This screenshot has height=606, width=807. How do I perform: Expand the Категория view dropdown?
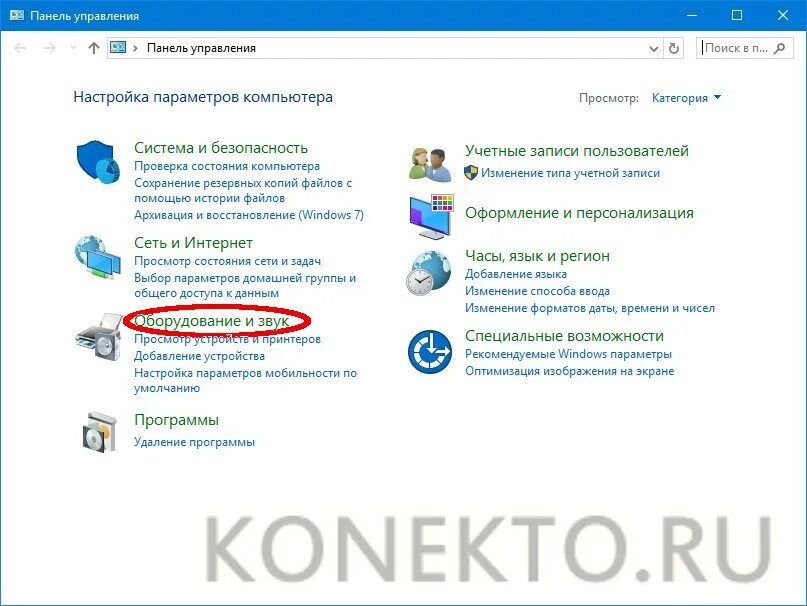686,98
